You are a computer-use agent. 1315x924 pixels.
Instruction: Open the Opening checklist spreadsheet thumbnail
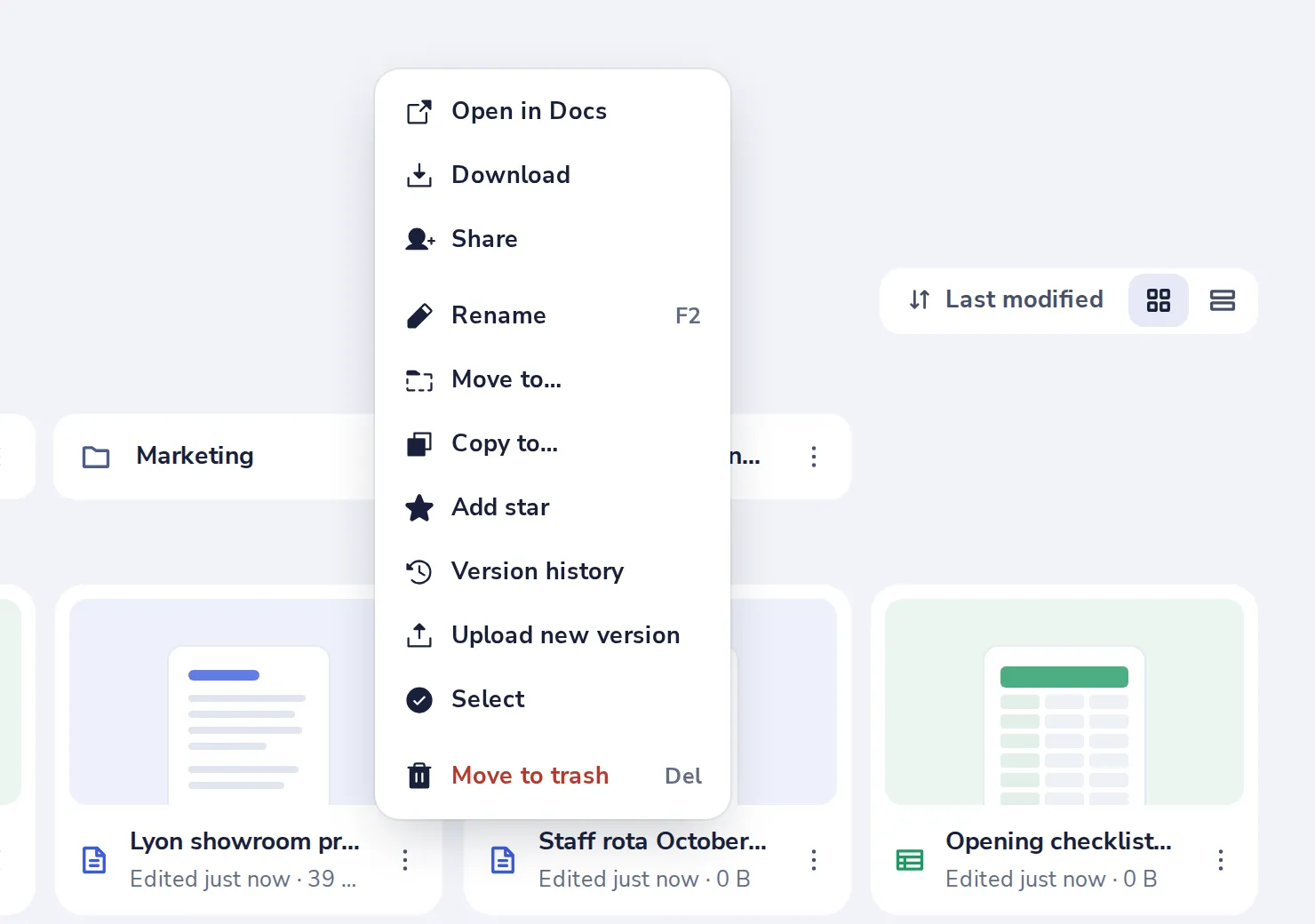[x=1064, y=702]
